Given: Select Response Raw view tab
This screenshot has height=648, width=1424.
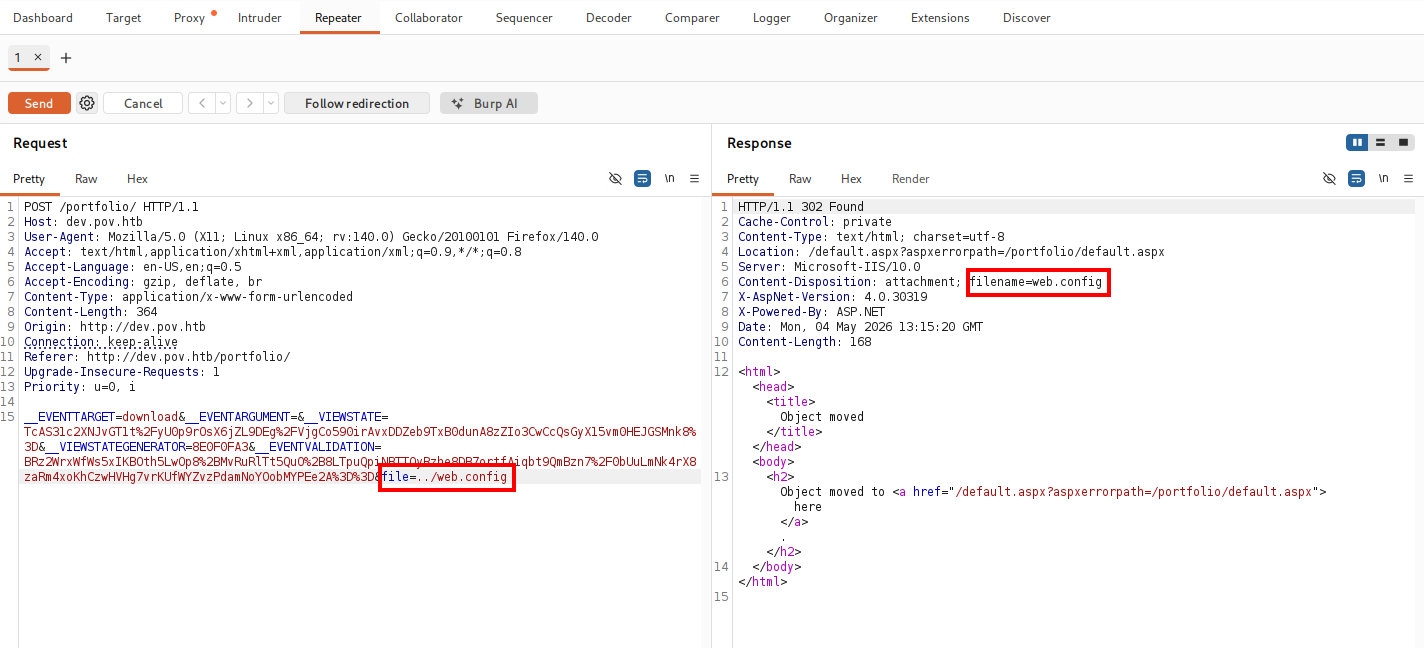Looking at the screenshot, I should (x=800, y=179).
